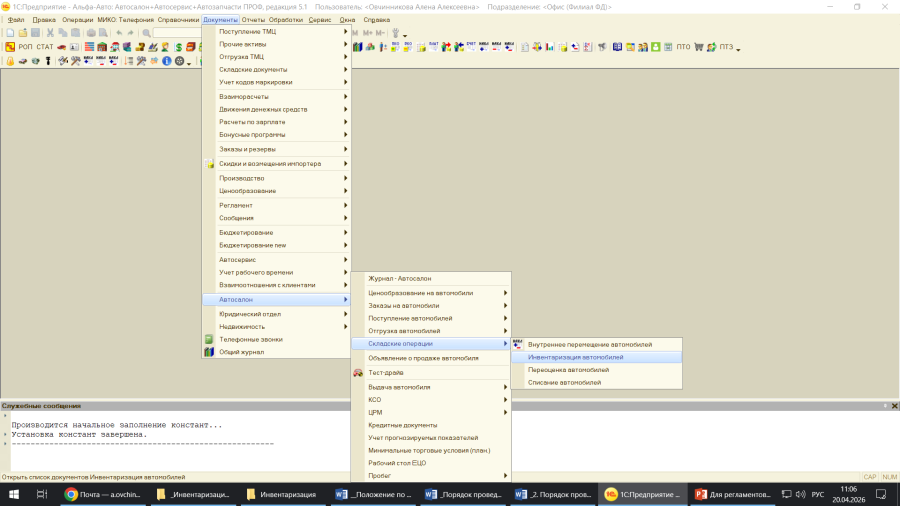Open dropdown arrow next to wrench icon

[405, 35]
